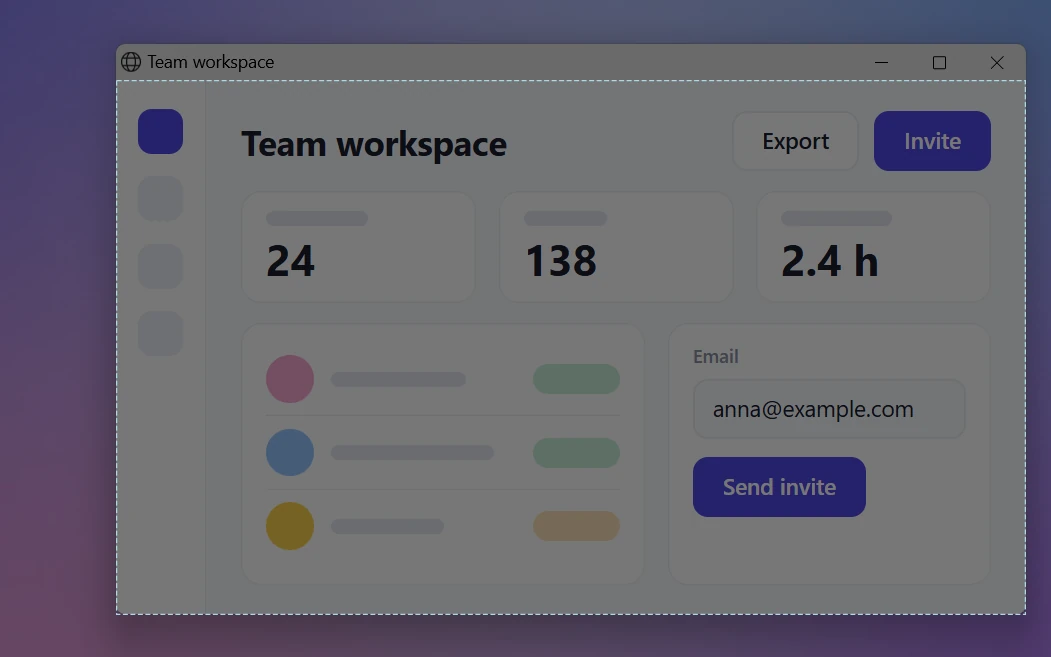
Task: Click the green status pill beside the pink avatar
Action: [x=576, y=379]
